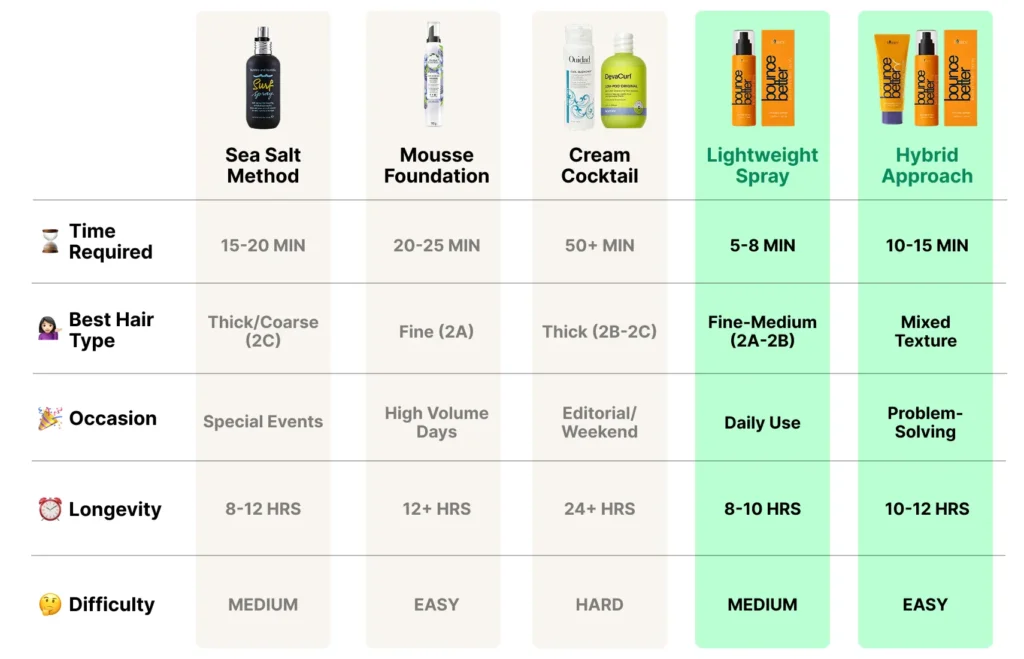Screen dimensions: 1024x659
Task: Select the Mousse Foundation column heading
Action: click(436, 165)
